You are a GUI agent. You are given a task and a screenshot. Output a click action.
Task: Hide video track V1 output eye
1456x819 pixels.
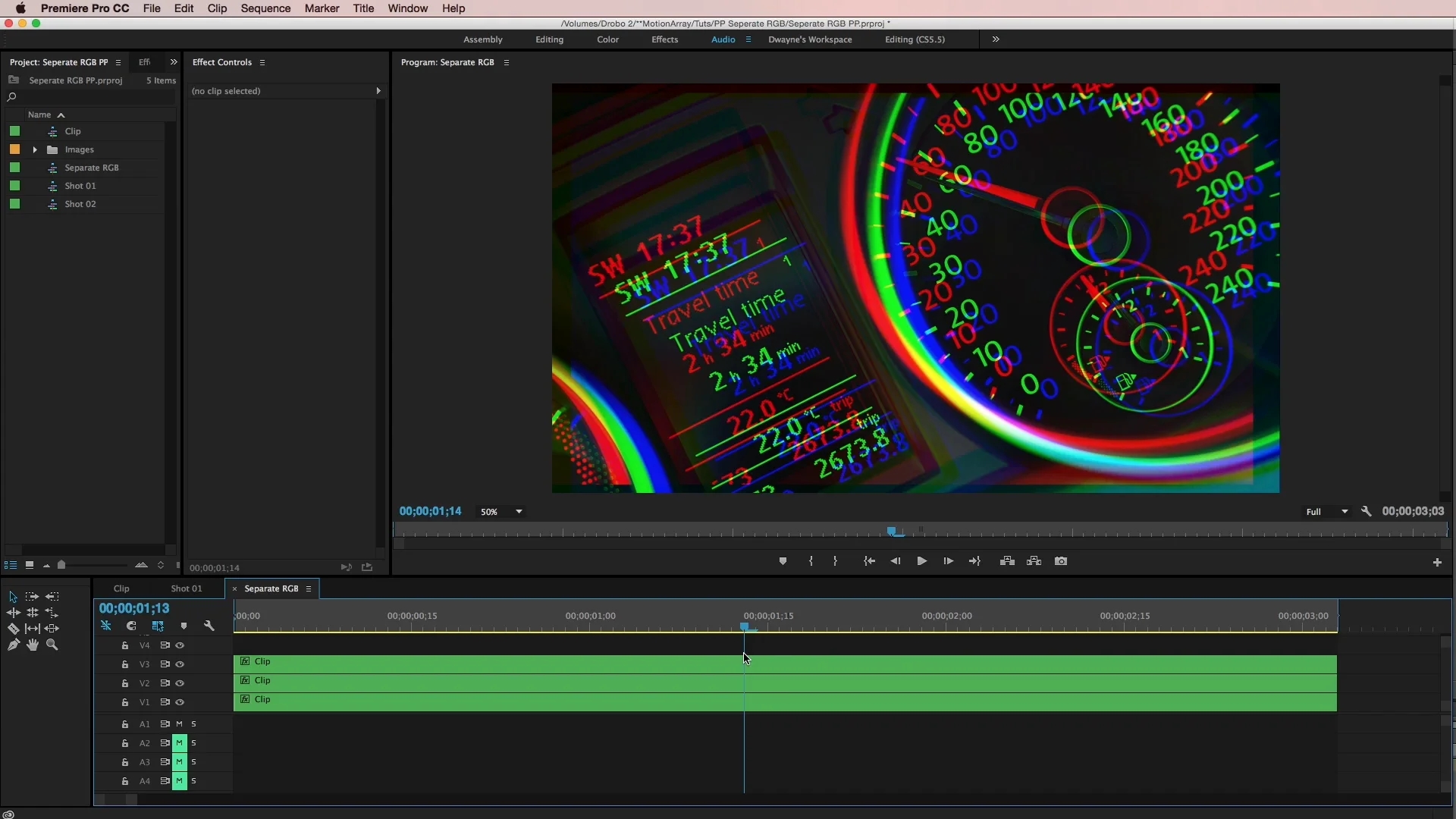point(180,702)
